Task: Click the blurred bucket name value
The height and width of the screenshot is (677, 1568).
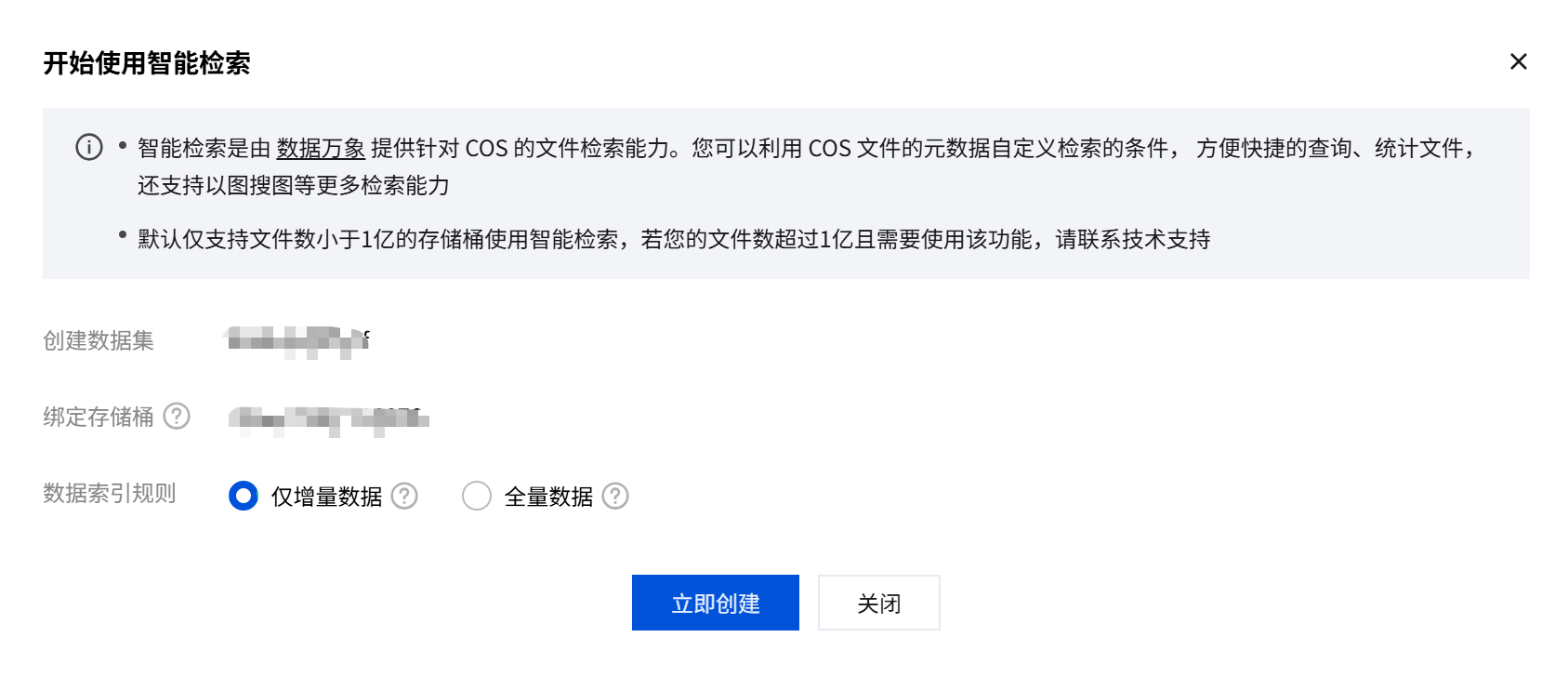Action: (329, 420)
